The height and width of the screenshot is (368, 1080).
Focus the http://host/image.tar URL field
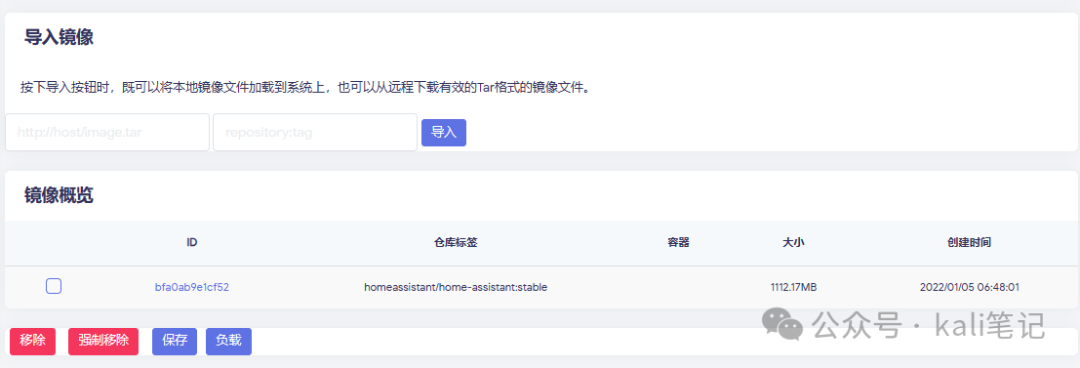(x=107, y=132)
